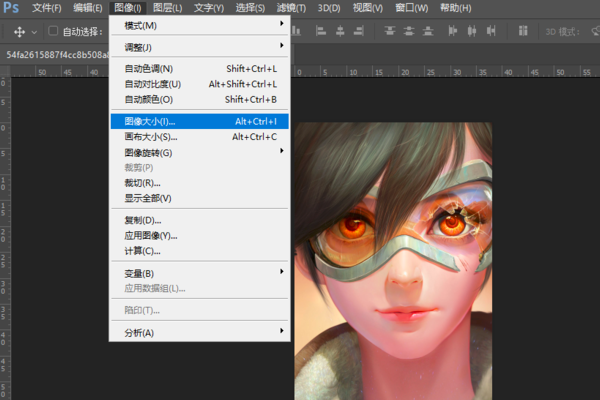Open the 视图(V) menu
600x400 pixels.
[367, 8]
